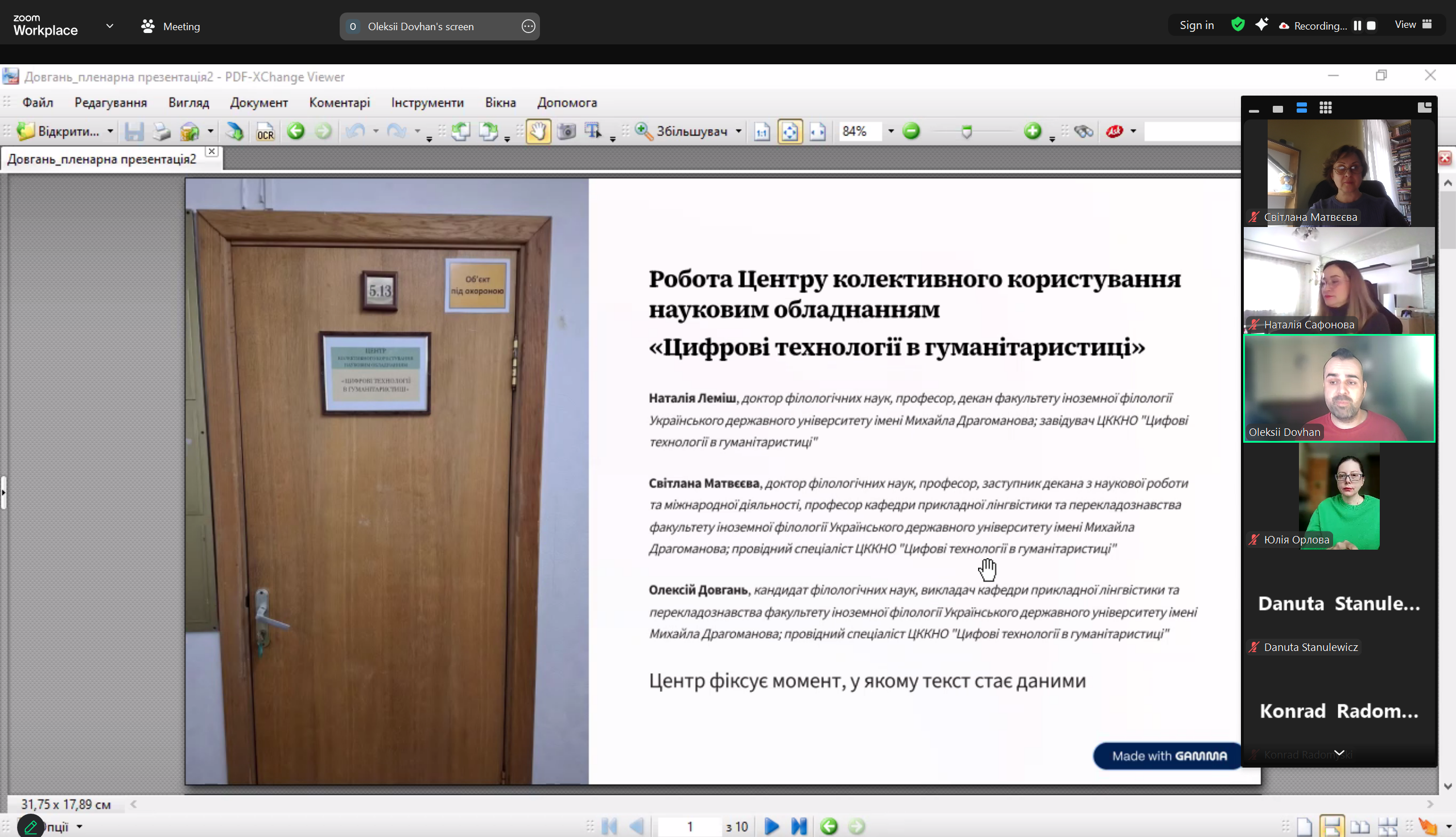Click the green zoom out button
Screen dimensions: 1456x837
911,131
